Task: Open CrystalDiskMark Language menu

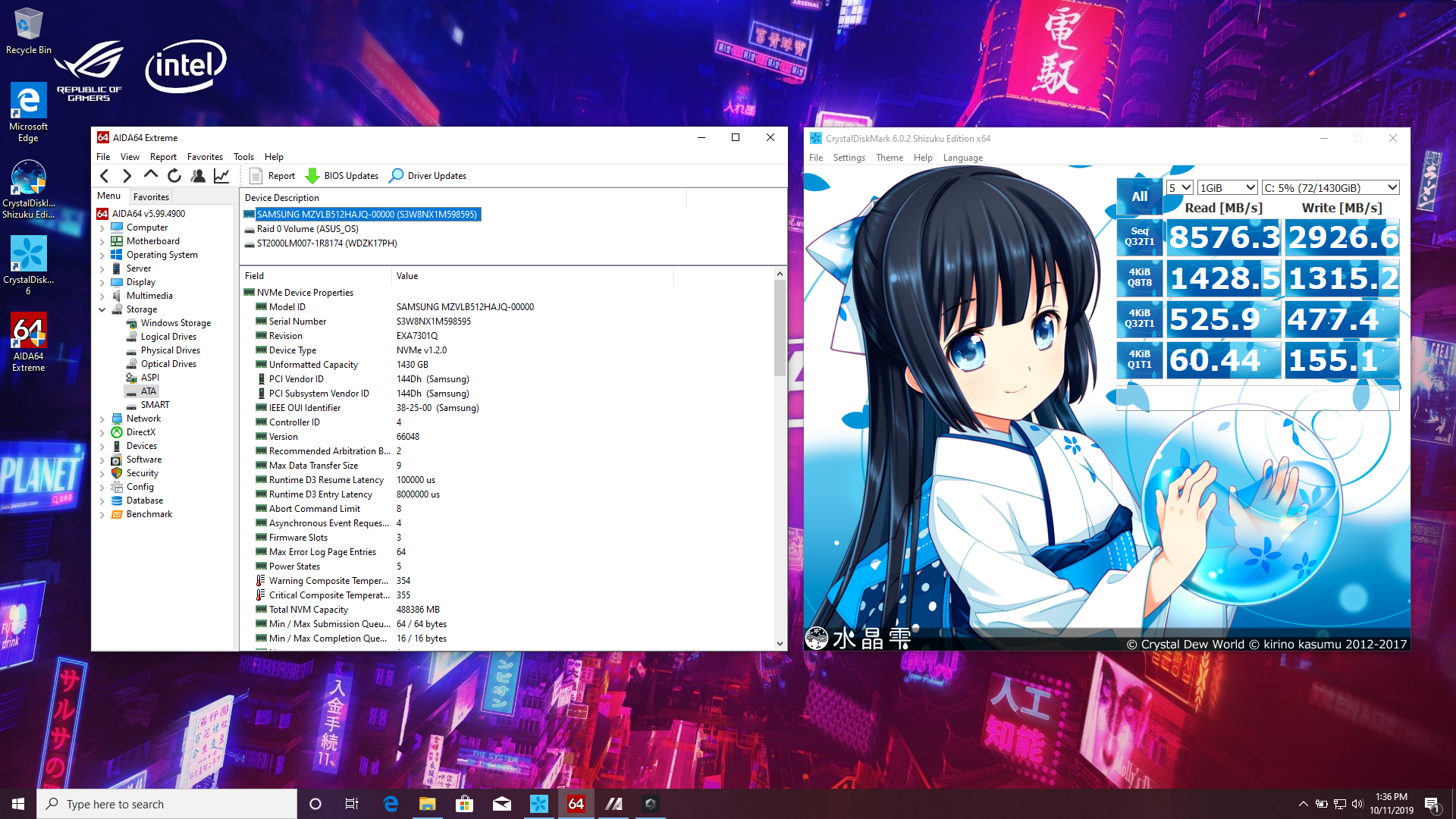Action: (x=962, y=158)
